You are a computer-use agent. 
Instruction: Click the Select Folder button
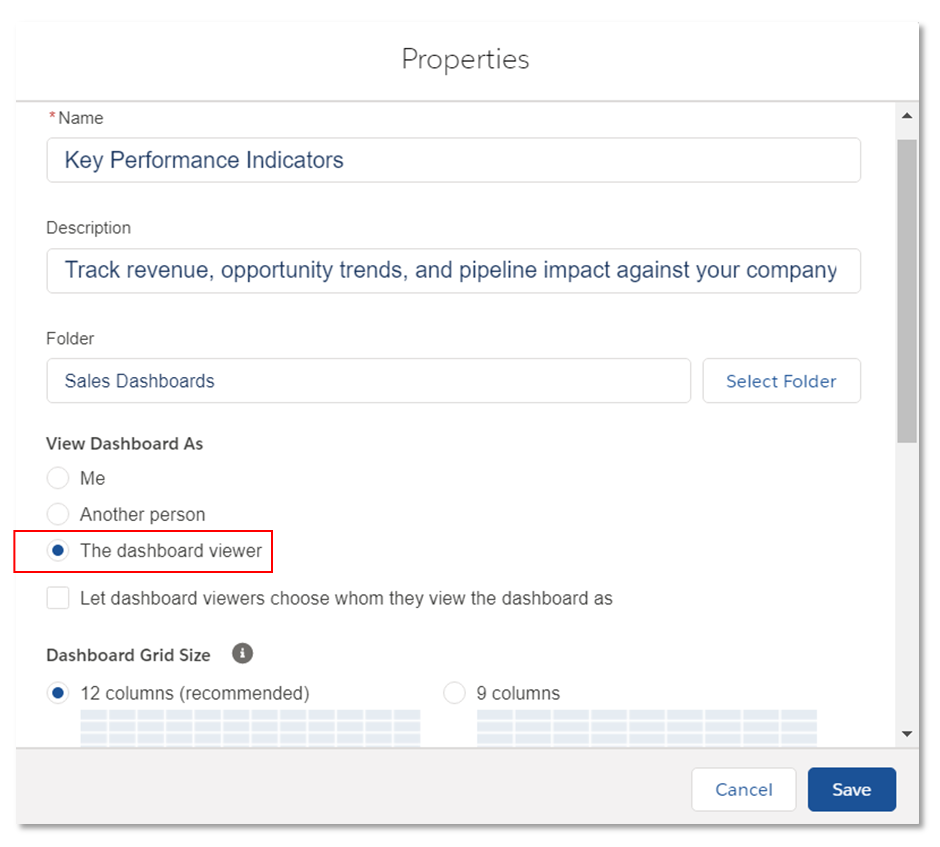pos(781,381)
